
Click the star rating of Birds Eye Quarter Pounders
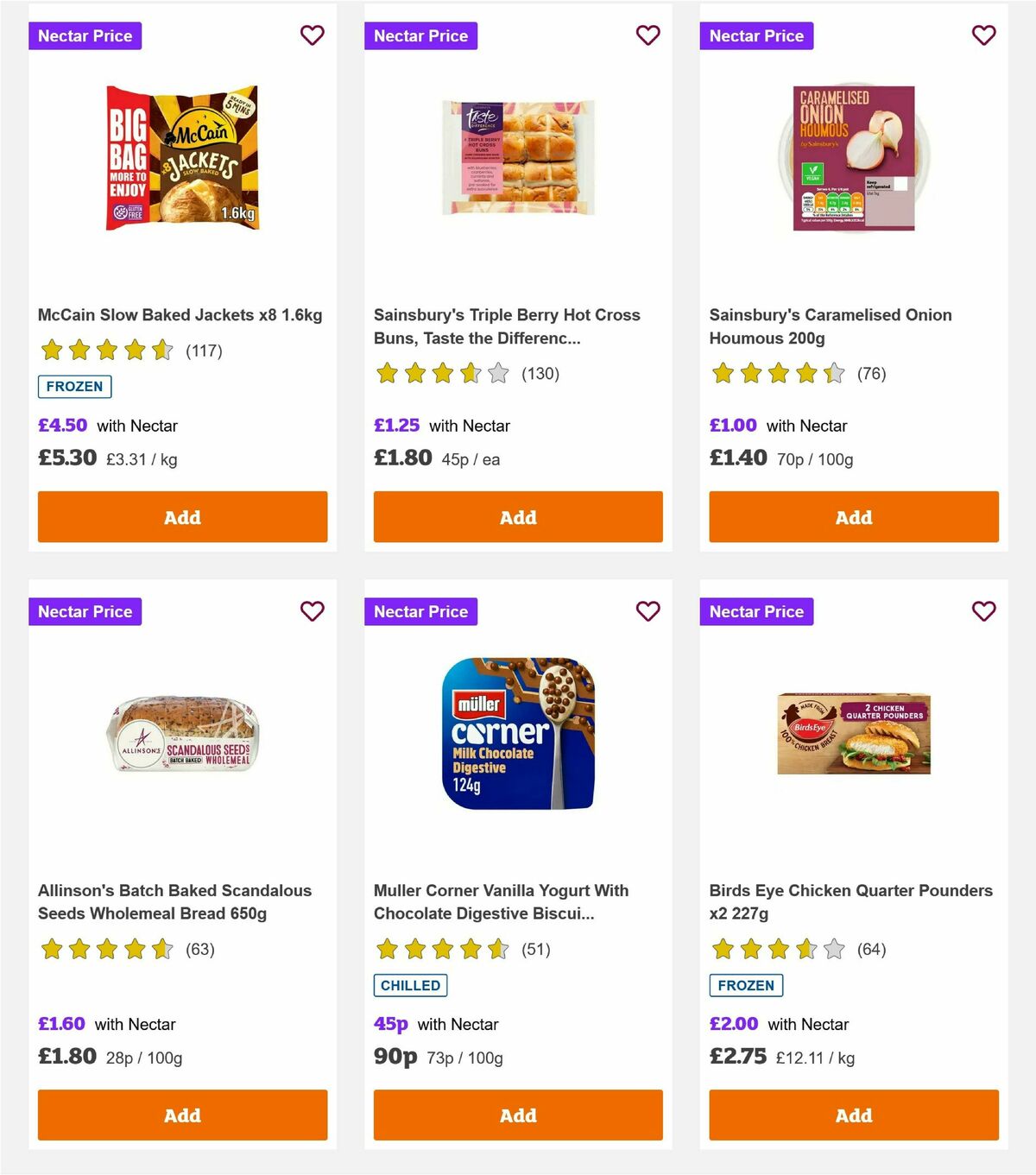[x=776, y=948]
